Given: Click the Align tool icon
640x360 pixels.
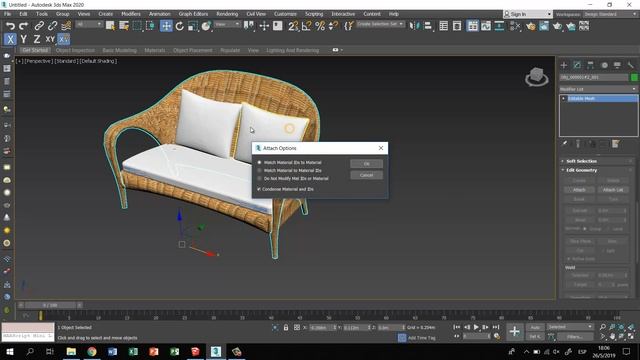Looking at the screenshot, I should click(428, 26).
